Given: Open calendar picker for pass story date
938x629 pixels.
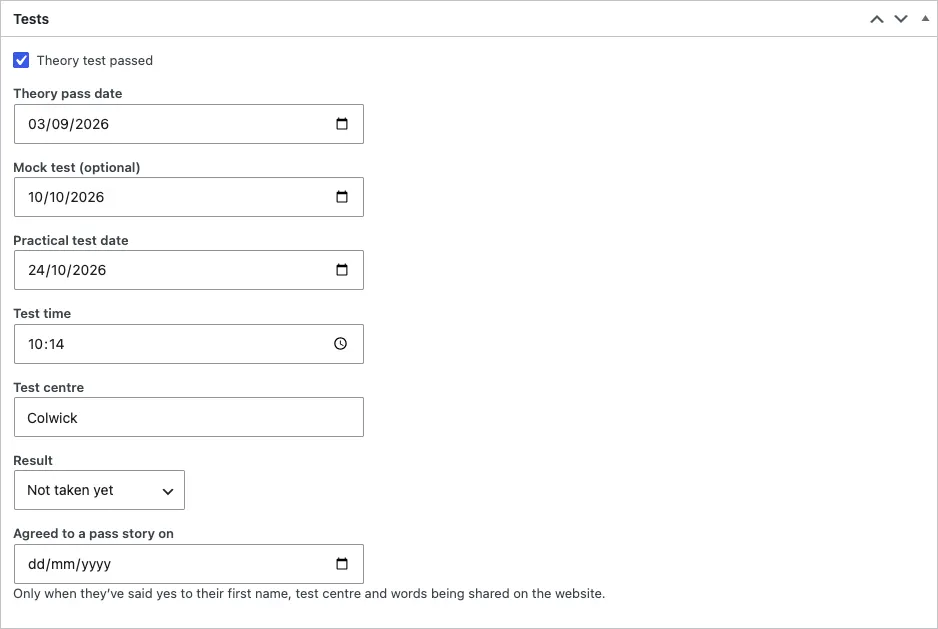Looking at the screenshot, I should tap(342, 564).
